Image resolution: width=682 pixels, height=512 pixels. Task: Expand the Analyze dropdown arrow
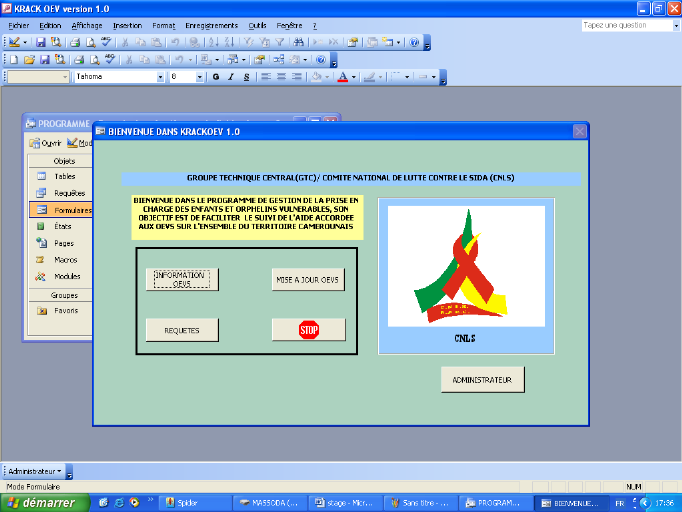click(x=243, y=60)
